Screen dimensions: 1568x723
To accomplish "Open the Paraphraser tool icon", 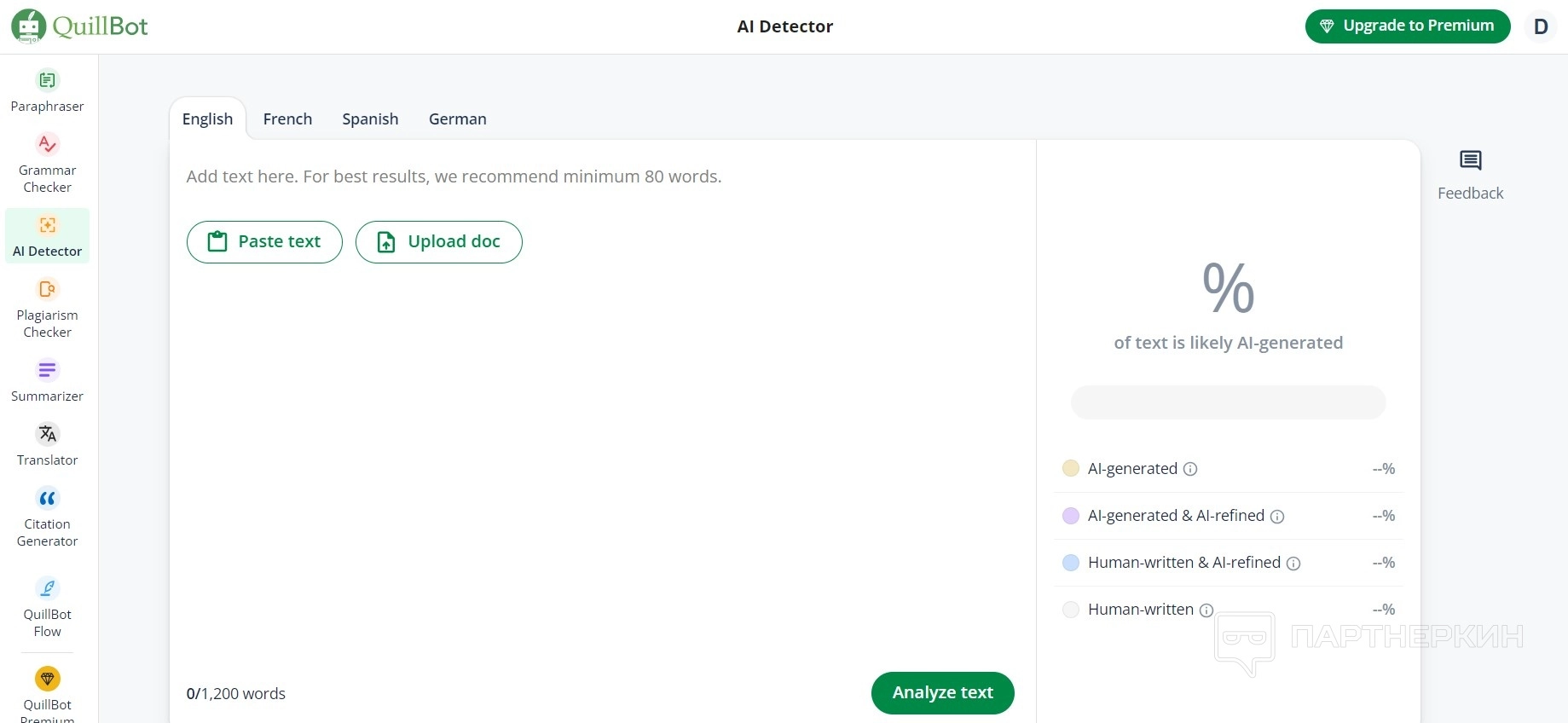I will click(x=48, y=81).
